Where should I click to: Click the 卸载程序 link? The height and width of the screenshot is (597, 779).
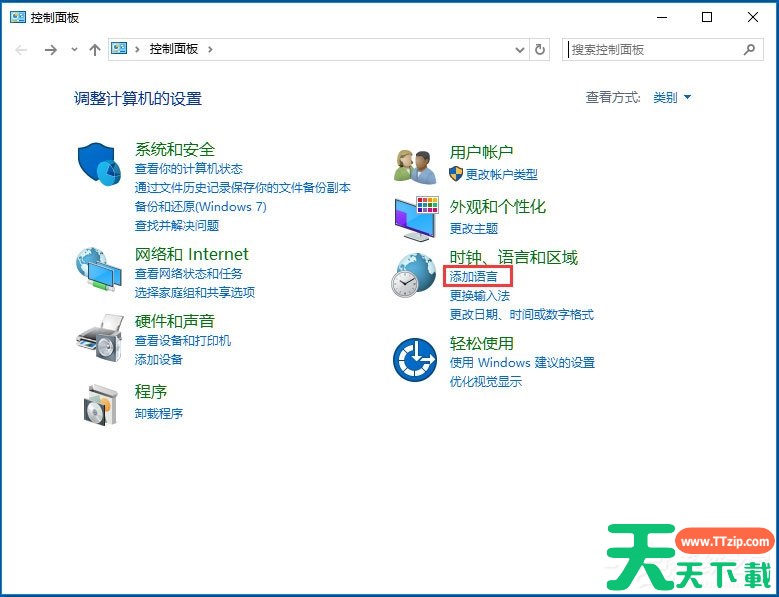[x=158, y=413]
